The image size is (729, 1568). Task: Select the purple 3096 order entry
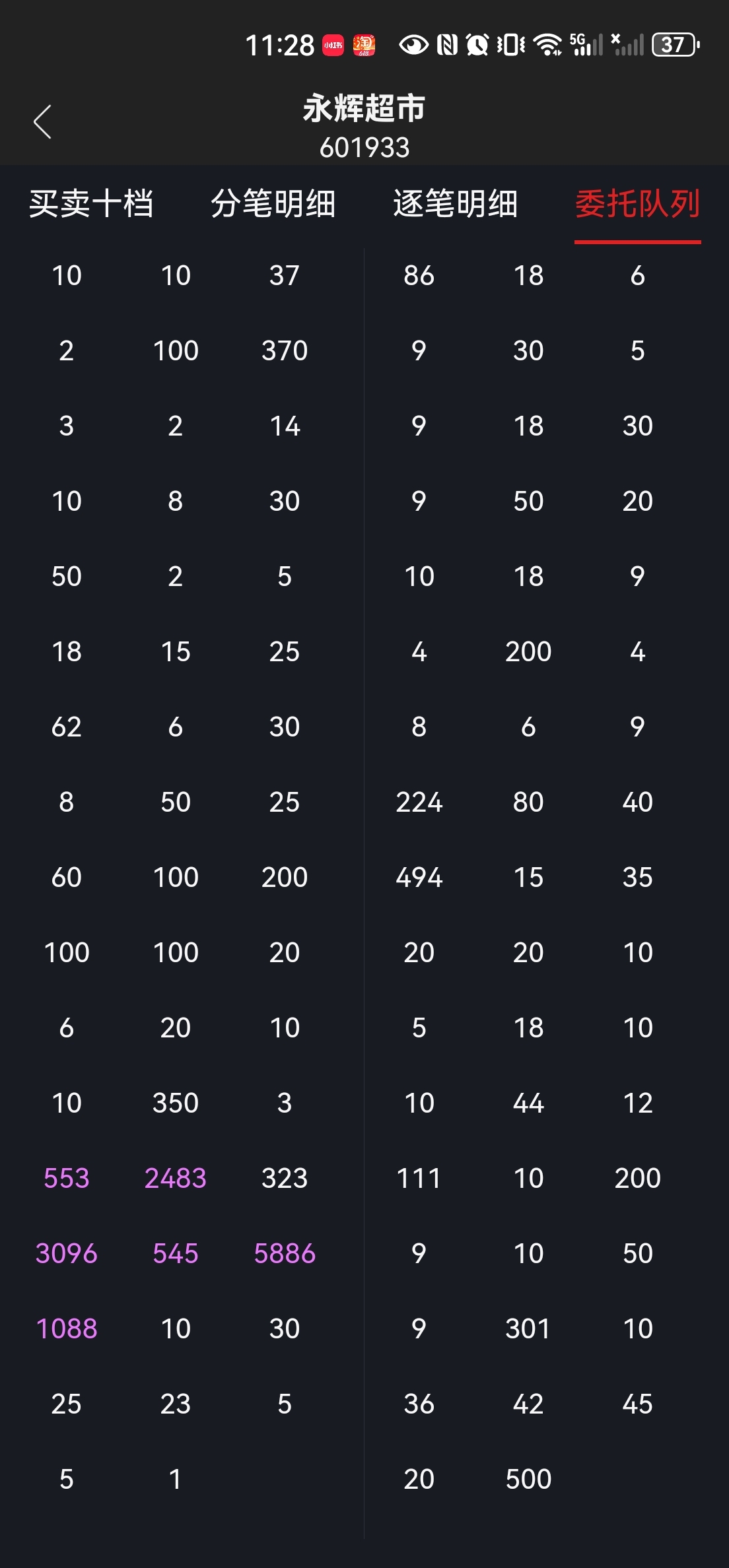(67, 1253)
